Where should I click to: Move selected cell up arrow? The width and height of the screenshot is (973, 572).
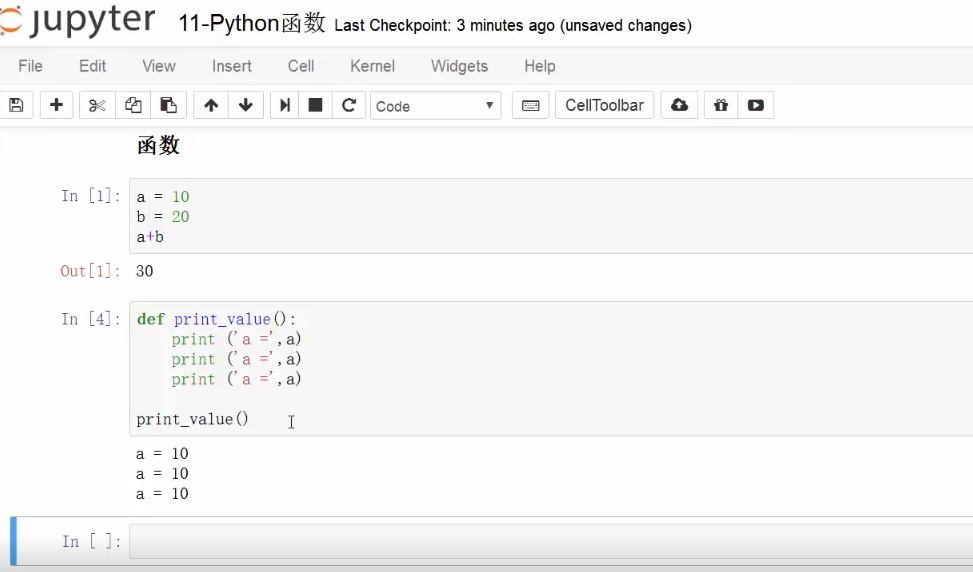pos(211,105)
